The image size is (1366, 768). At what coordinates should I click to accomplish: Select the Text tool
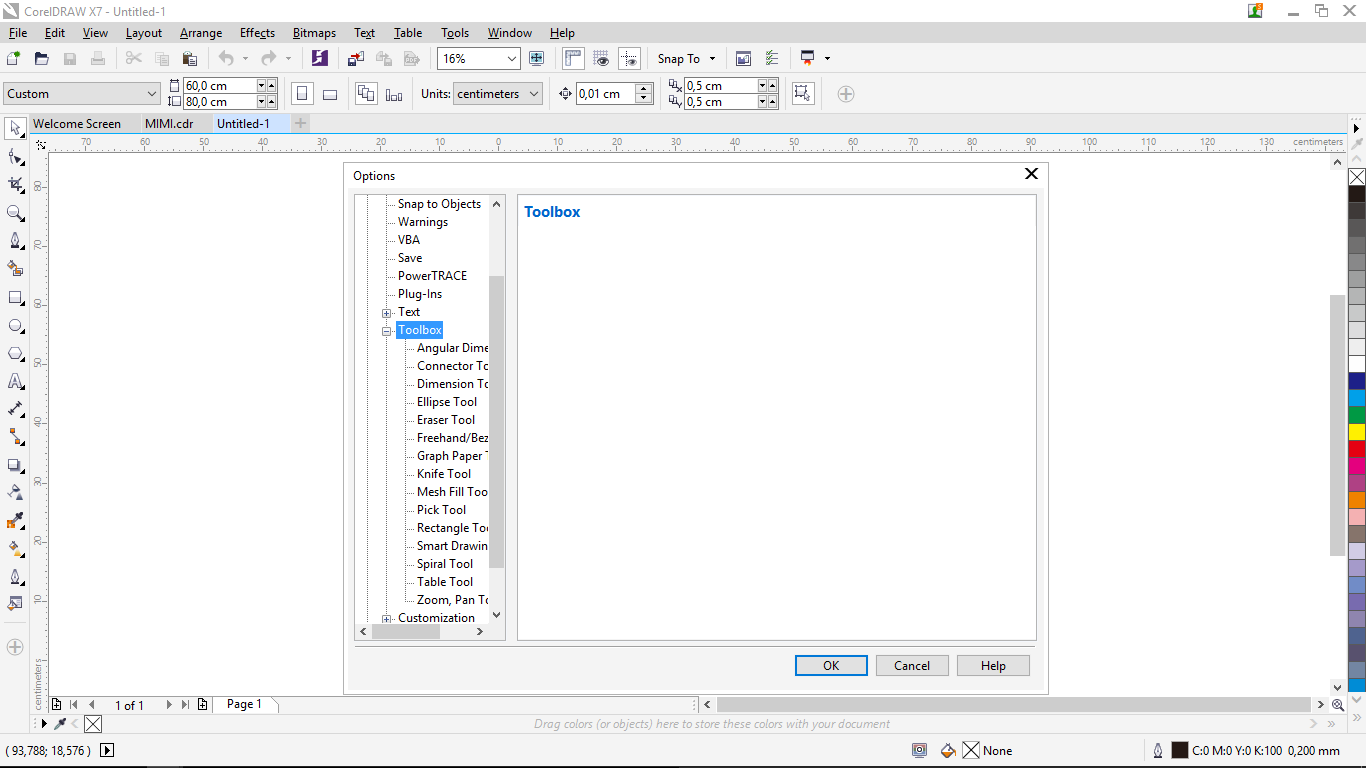click(15, 382)
